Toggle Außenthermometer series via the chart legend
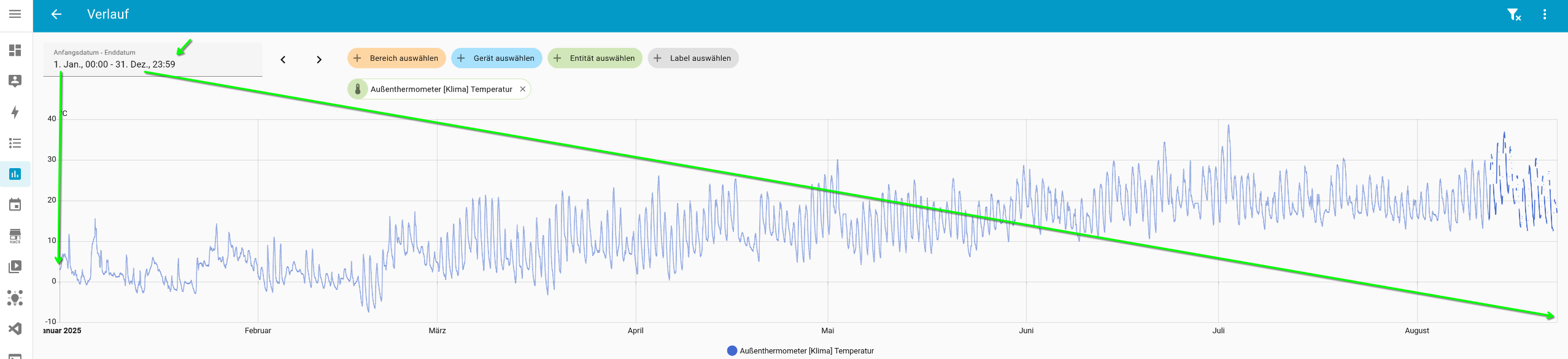Screen dimensions: 1568x359 800,351
